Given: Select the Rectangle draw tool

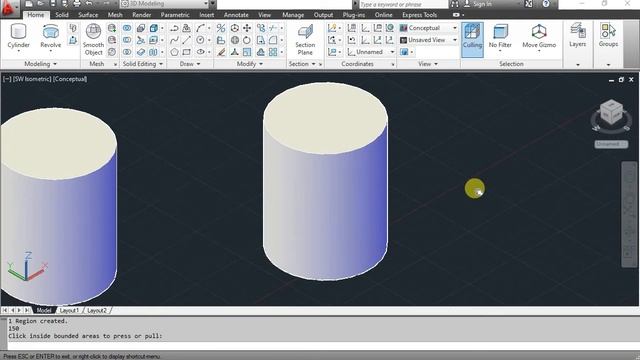Looking at the screenshot, I should (187, 52).
